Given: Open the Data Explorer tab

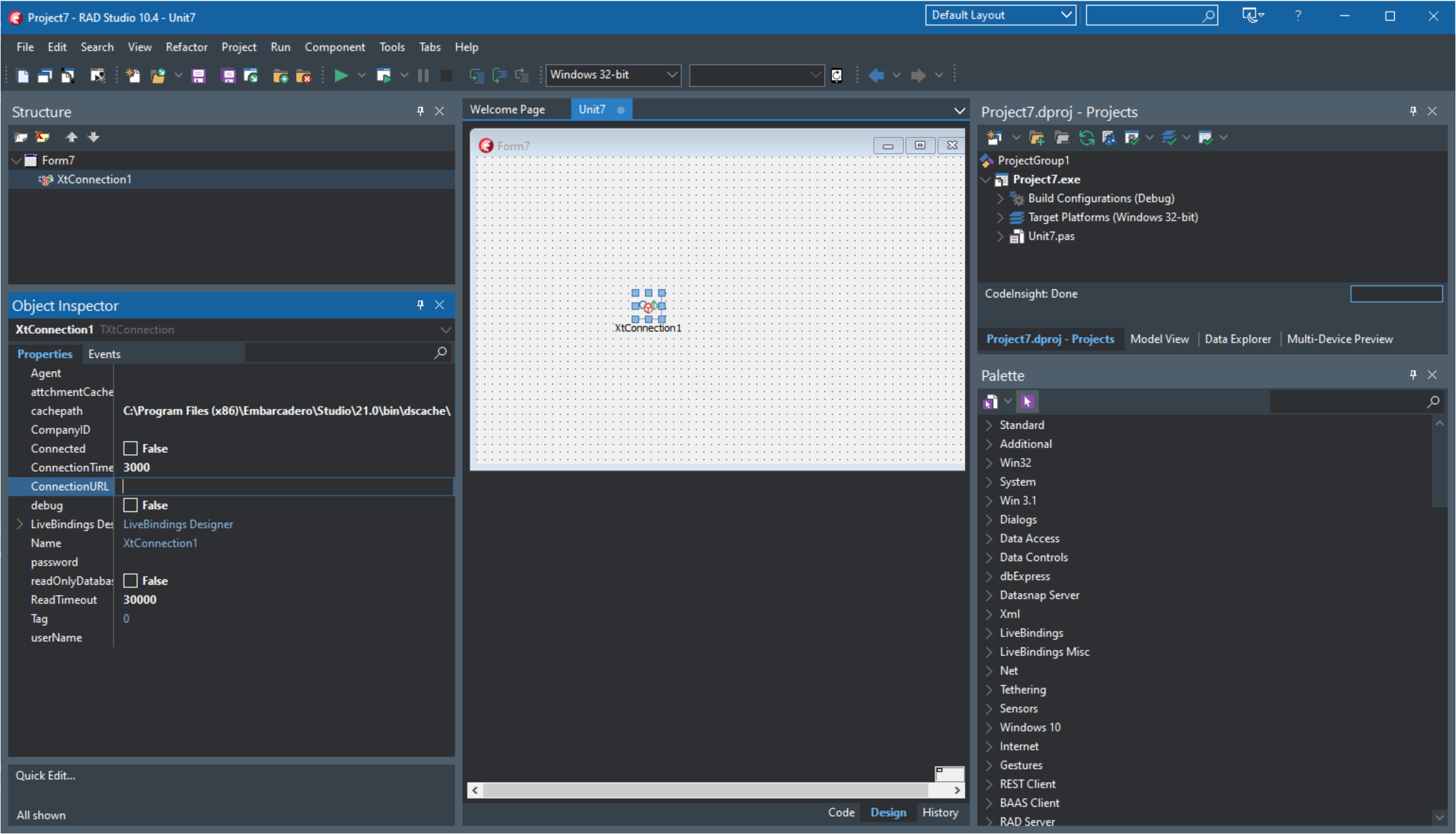Looking at the screenshot, I should pyautogui.click(x=1237, y=339).
